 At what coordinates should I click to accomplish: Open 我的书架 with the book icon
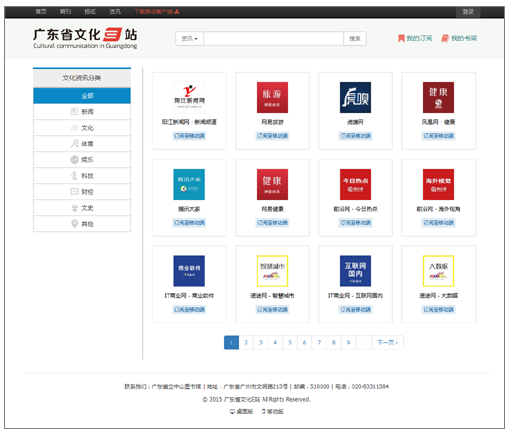(459, 38)
